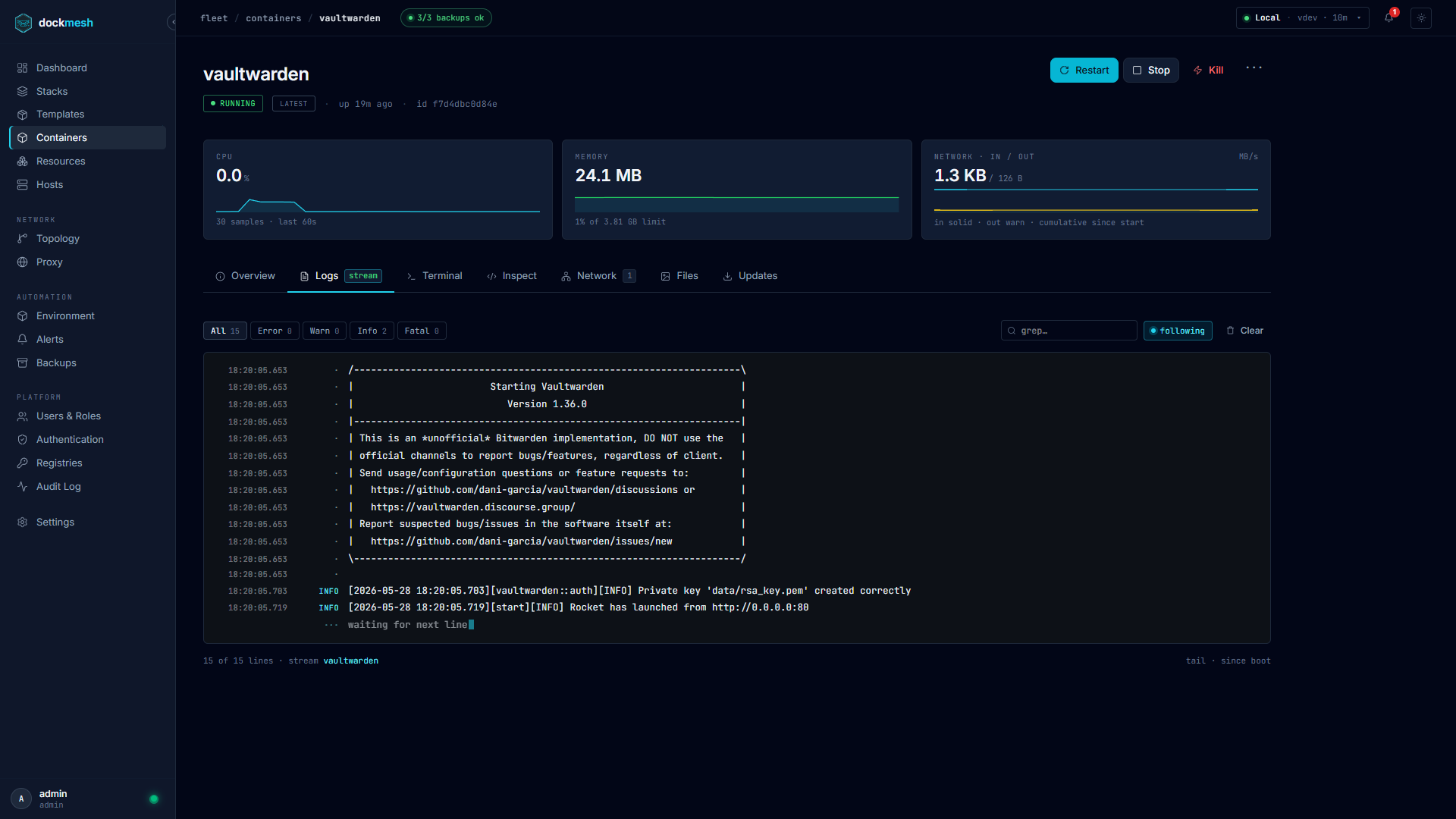Click the memory usage bar
The width and height of the screenshot is (1456, 819).
point(736,204)
